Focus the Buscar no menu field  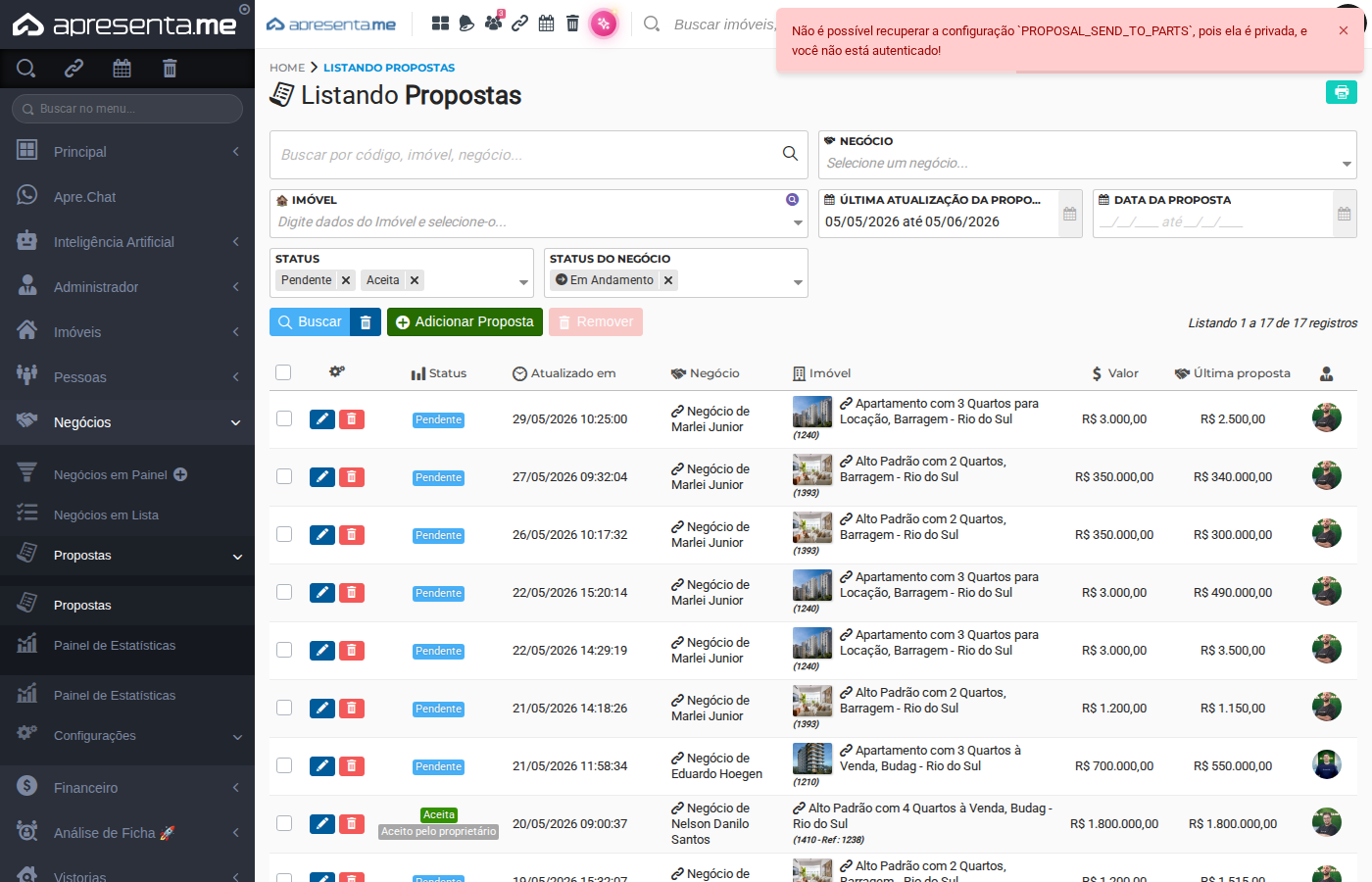pos(127,109)
